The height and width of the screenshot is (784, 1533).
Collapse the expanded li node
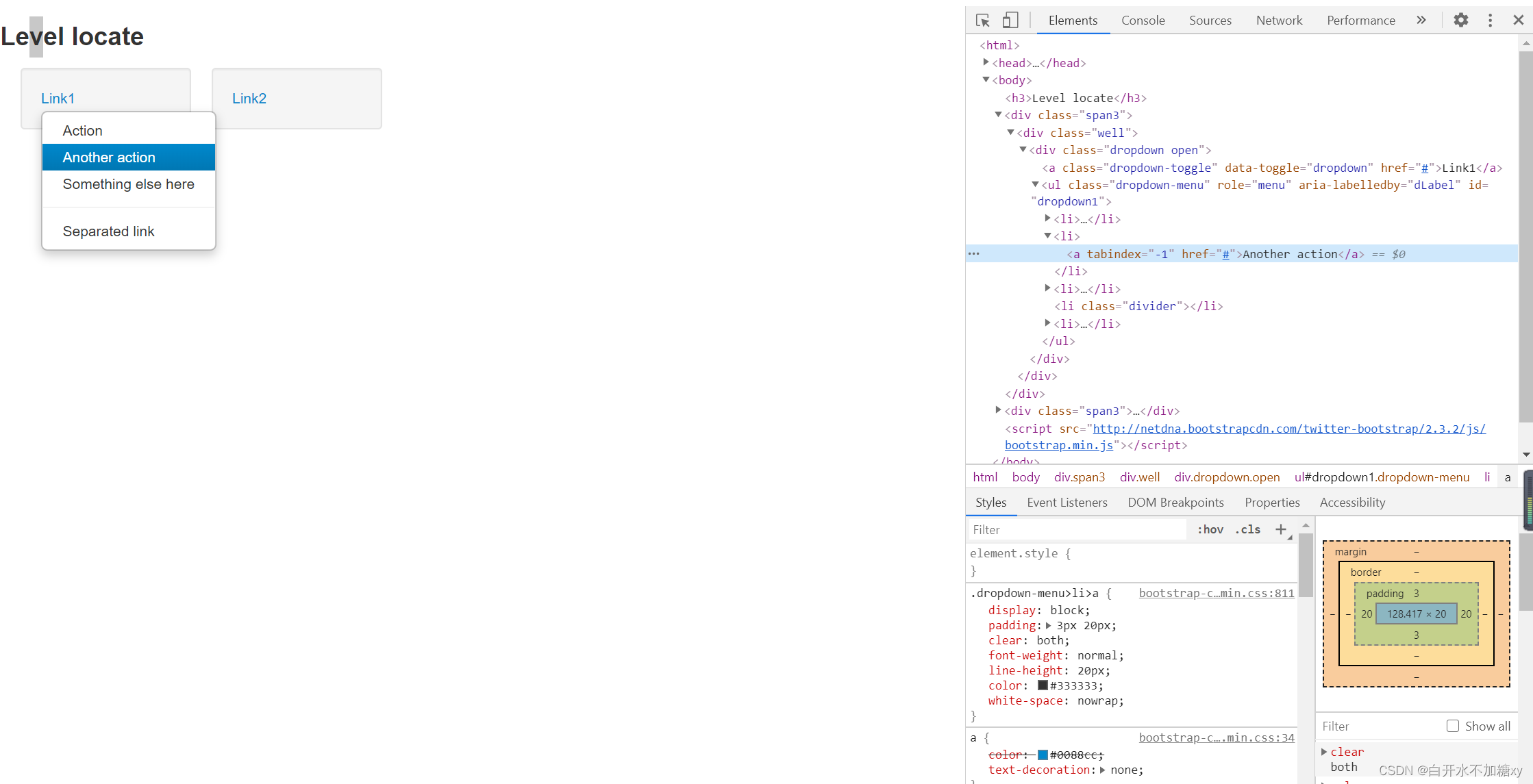tap(1047, 236)
